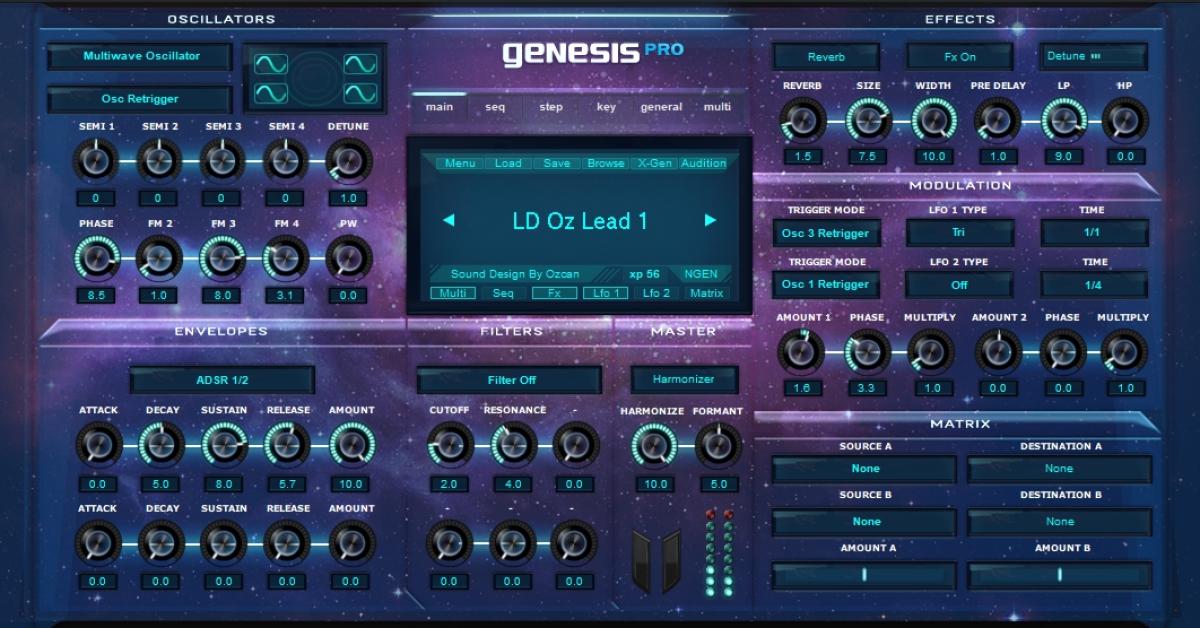
Task: Open the LFO 1 Time dropdown showing 1/1
Action: (1094, 233)
